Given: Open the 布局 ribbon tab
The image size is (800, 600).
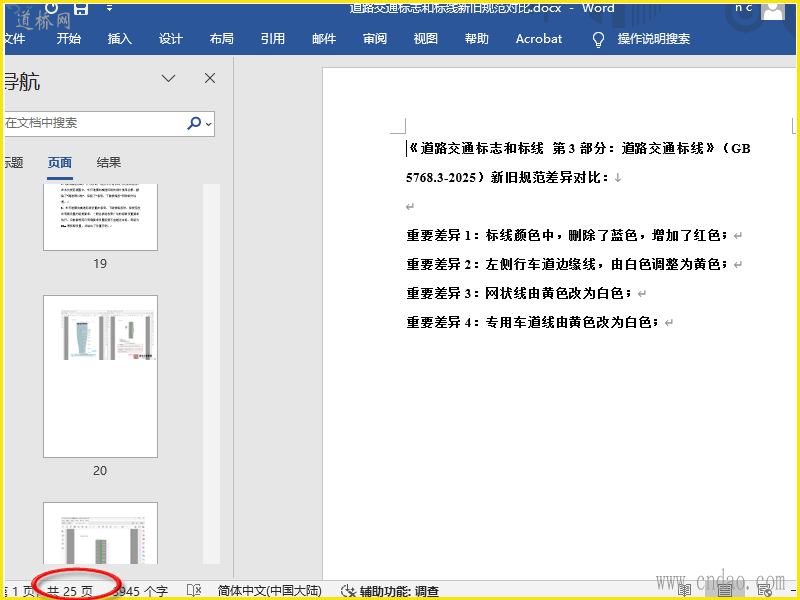Looking at the screenshot, I should tap(221, 39).
